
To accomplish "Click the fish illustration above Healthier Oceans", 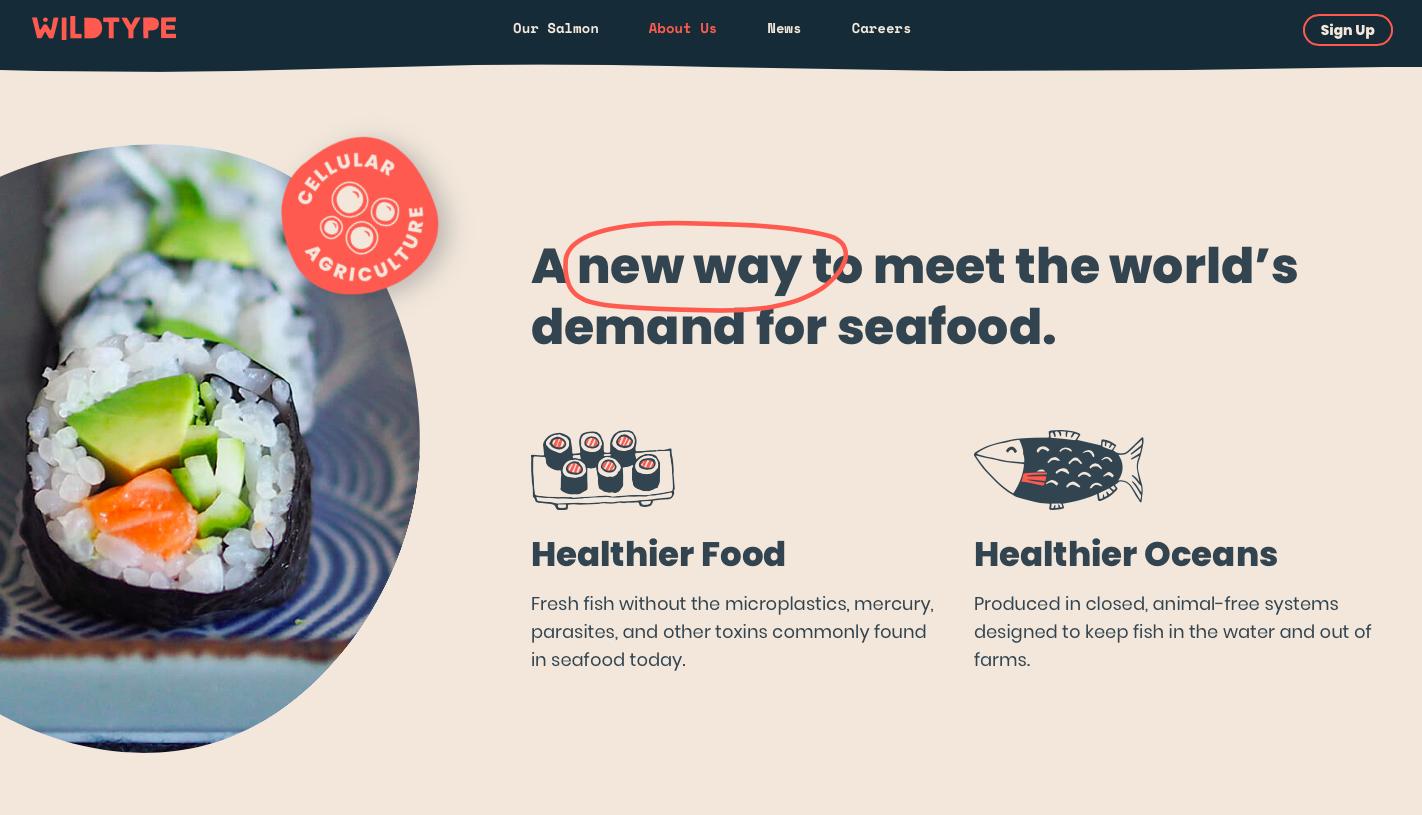I will click(x=1059, y=470).
